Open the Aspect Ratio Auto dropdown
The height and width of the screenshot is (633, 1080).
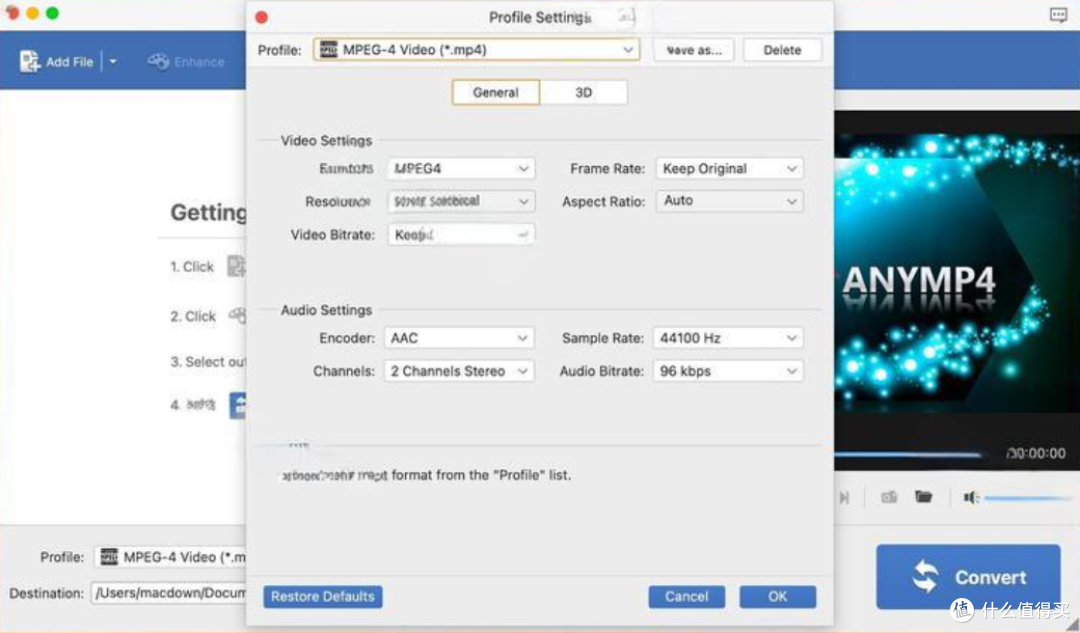[729, 201]
